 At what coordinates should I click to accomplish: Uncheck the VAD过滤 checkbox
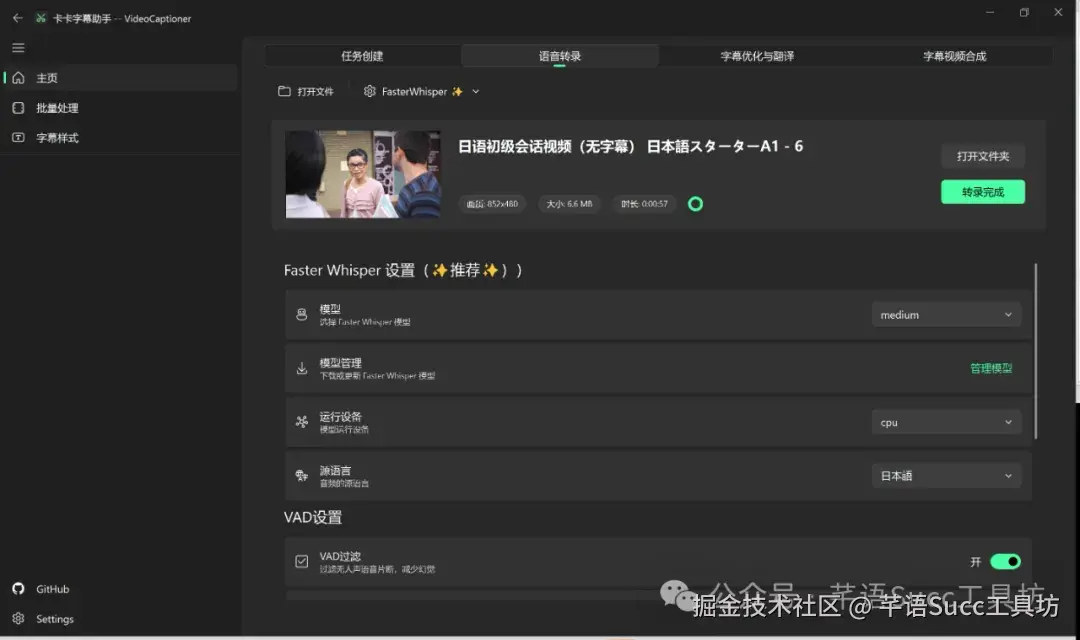pyautogui.click(x=301, y=561)
